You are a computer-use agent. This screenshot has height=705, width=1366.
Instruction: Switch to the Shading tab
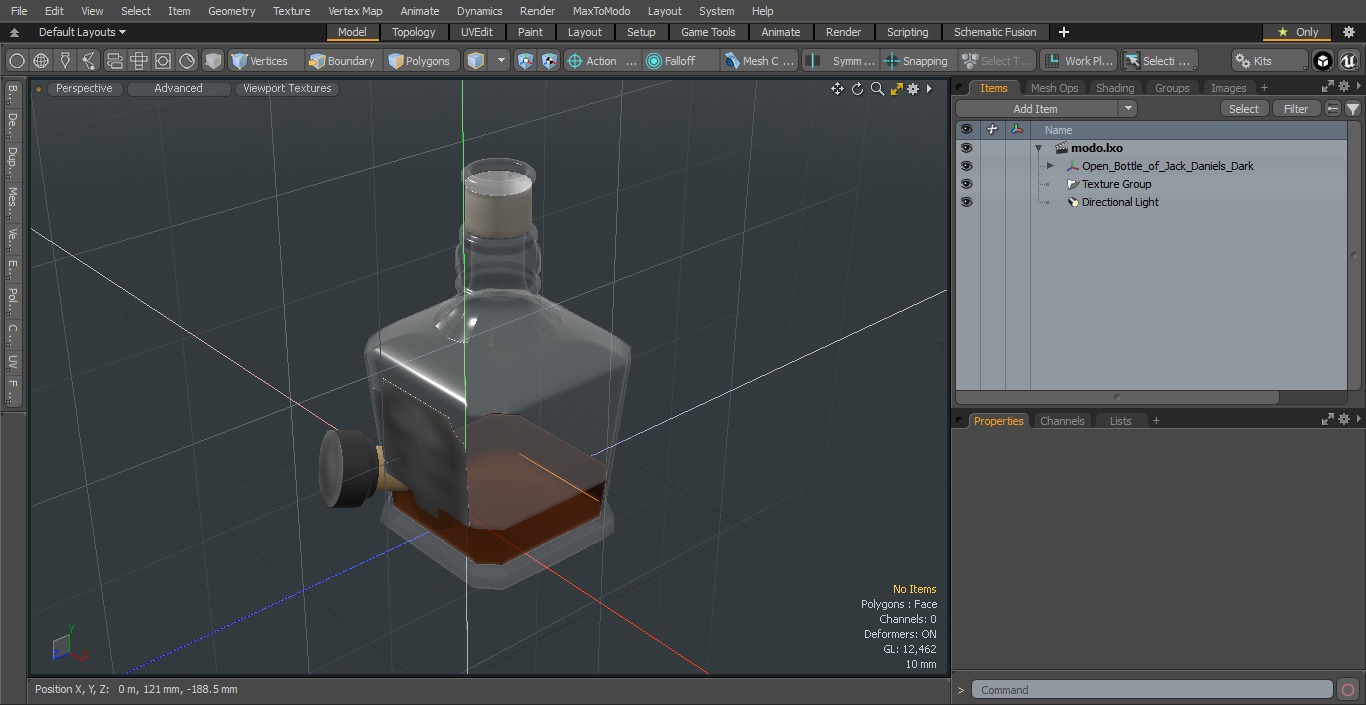(x=1115, y=88)
